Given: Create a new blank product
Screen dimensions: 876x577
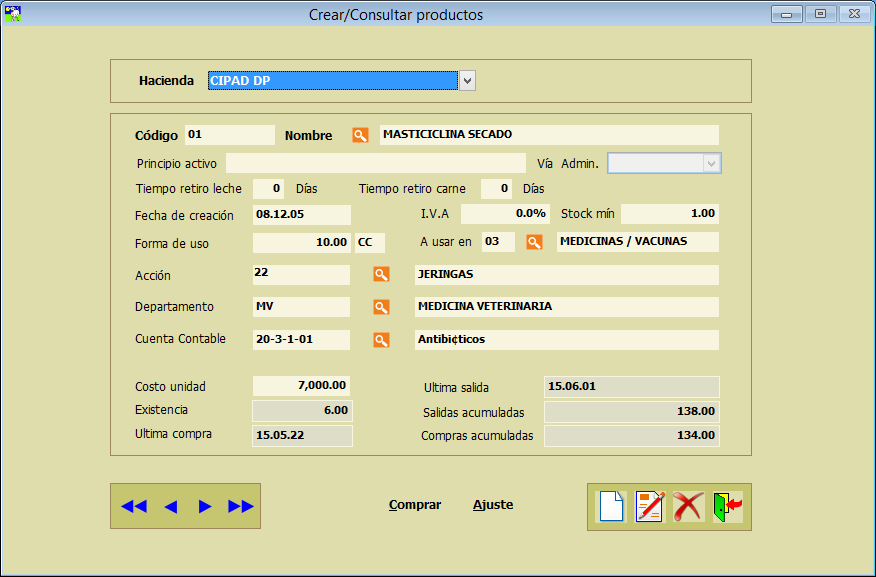Looking at the screenshot, I should 611,507.
